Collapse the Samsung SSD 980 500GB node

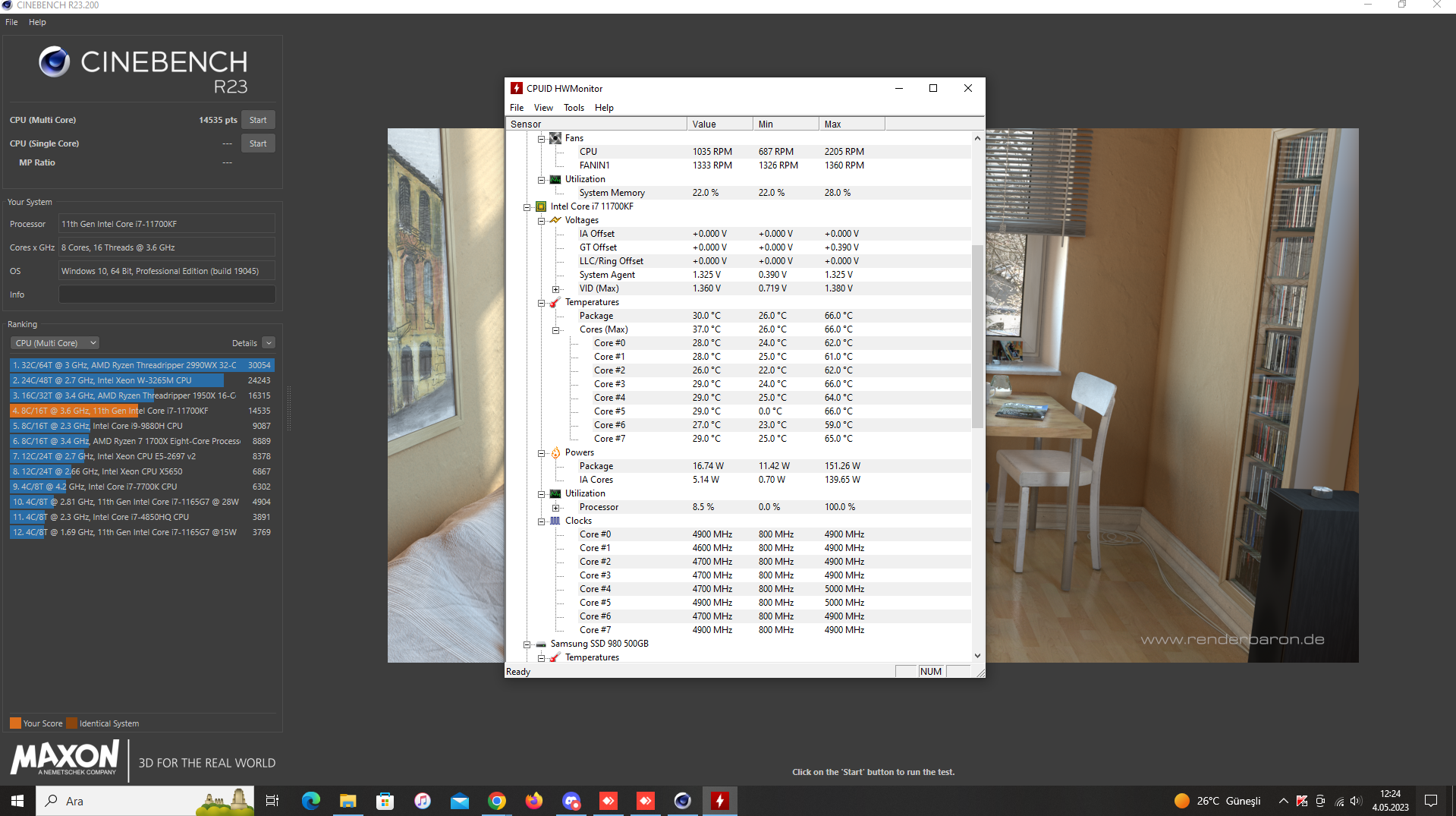tap(527, 644)
